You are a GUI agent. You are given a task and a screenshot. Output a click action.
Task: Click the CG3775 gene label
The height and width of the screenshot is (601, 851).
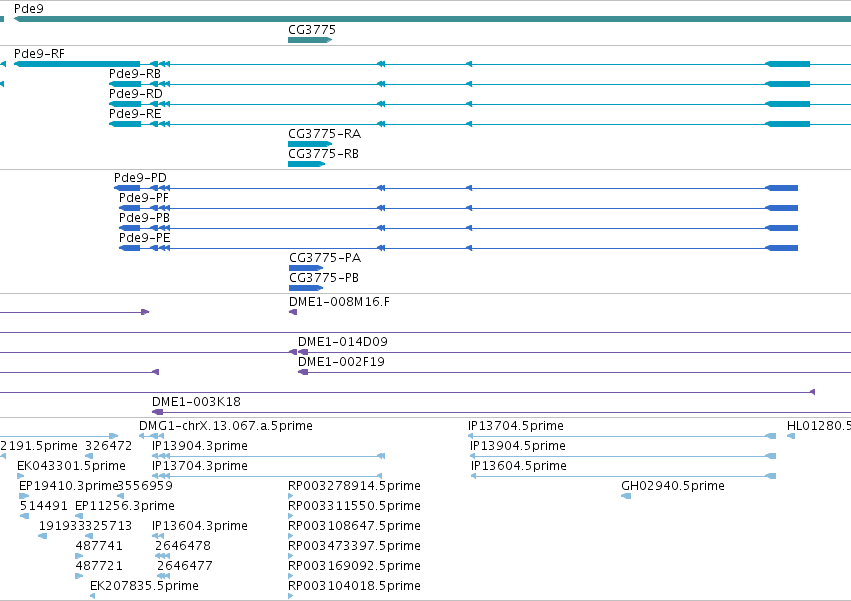point(312,29)
